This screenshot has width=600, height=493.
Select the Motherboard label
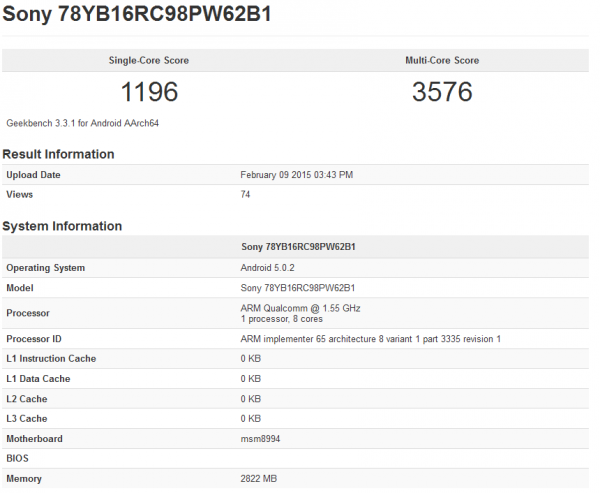(x=34, y=439)
